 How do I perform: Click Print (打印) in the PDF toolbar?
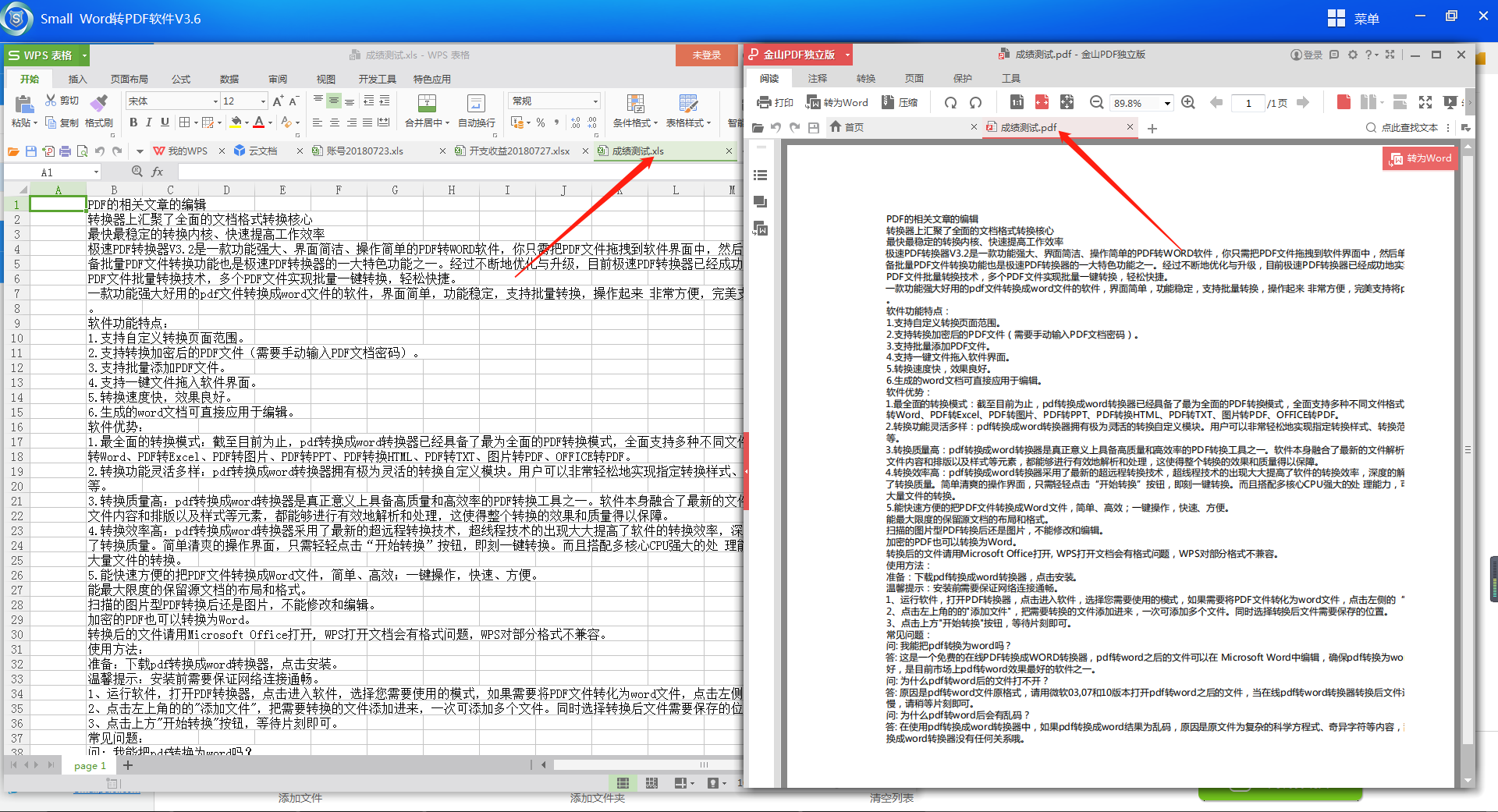point(775,102)
